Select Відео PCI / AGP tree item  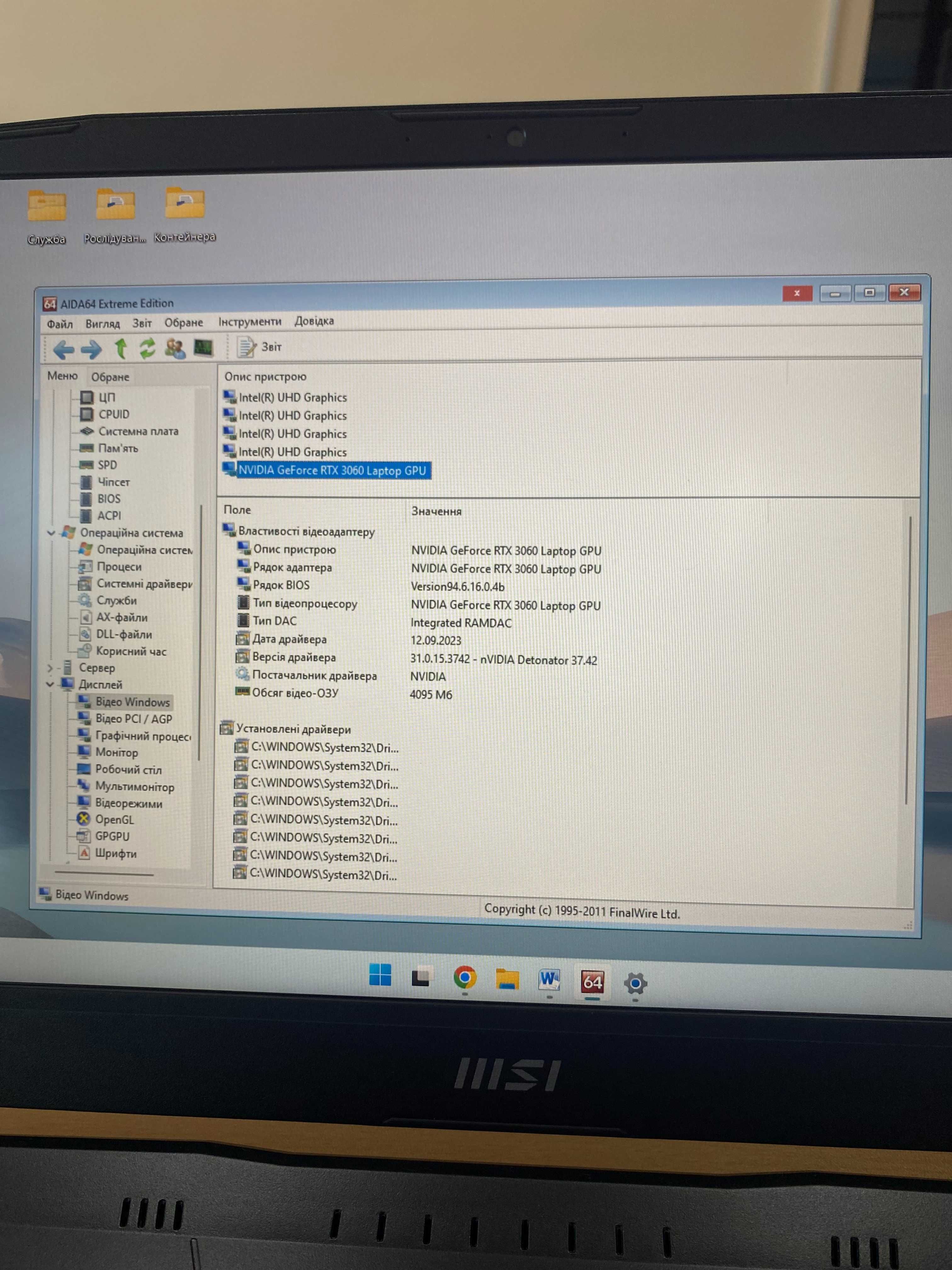(125, 719)
